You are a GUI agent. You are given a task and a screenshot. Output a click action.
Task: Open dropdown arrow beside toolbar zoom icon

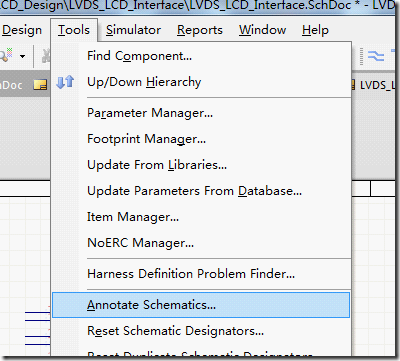coord(22,56)
